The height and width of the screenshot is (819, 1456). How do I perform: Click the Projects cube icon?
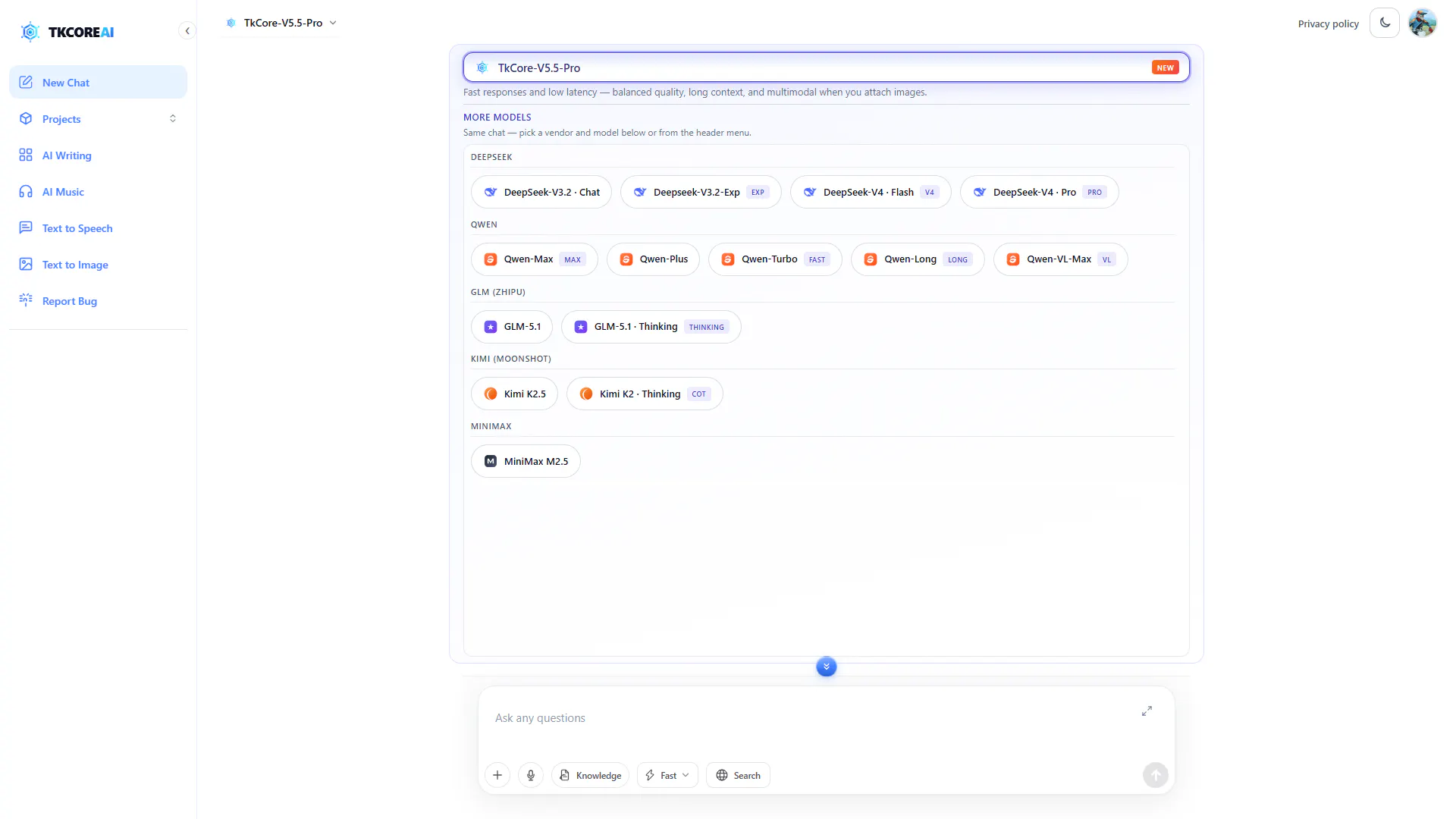click(x=26, y=118)
